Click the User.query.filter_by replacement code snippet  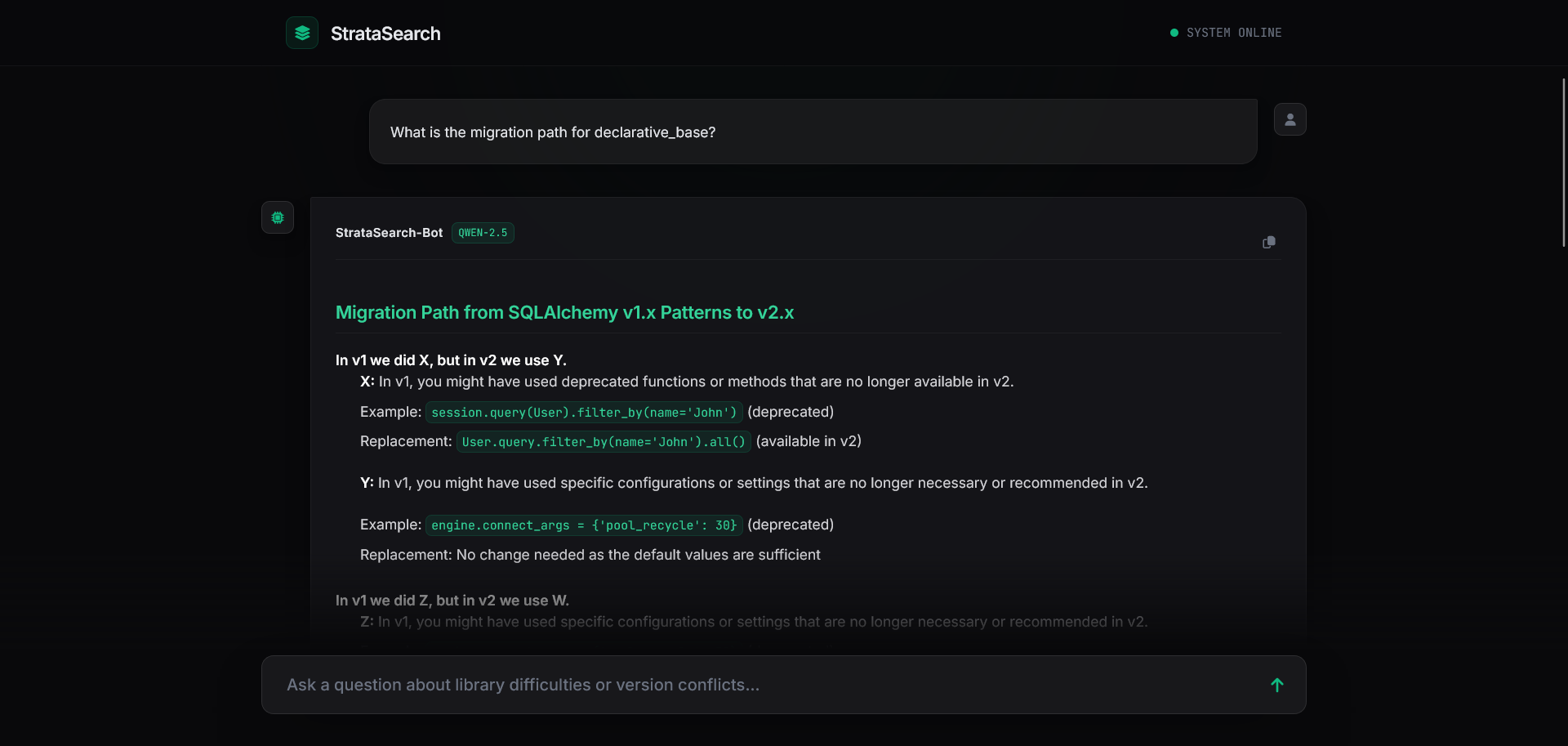pos(604,442)
